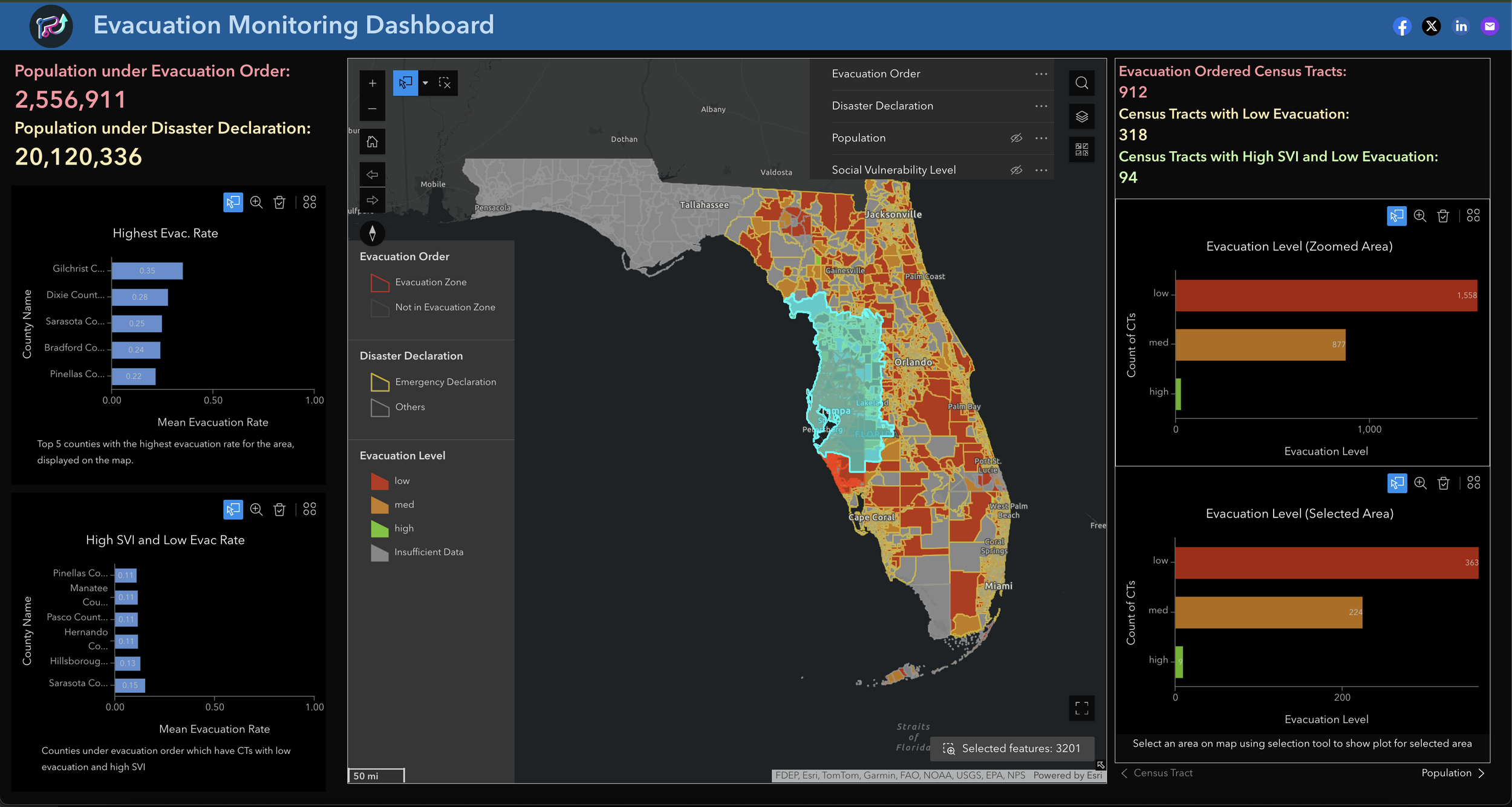Reset map orientation with compass icon
The image size is (1512, 807).
click(x=372, y=233)
